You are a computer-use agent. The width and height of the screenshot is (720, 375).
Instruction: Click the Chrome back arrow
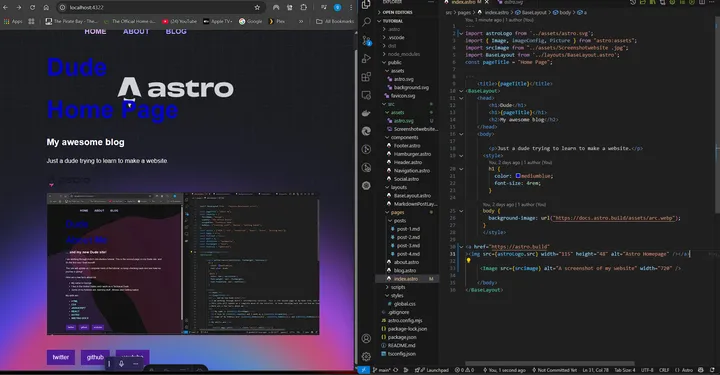coord(6,7)
